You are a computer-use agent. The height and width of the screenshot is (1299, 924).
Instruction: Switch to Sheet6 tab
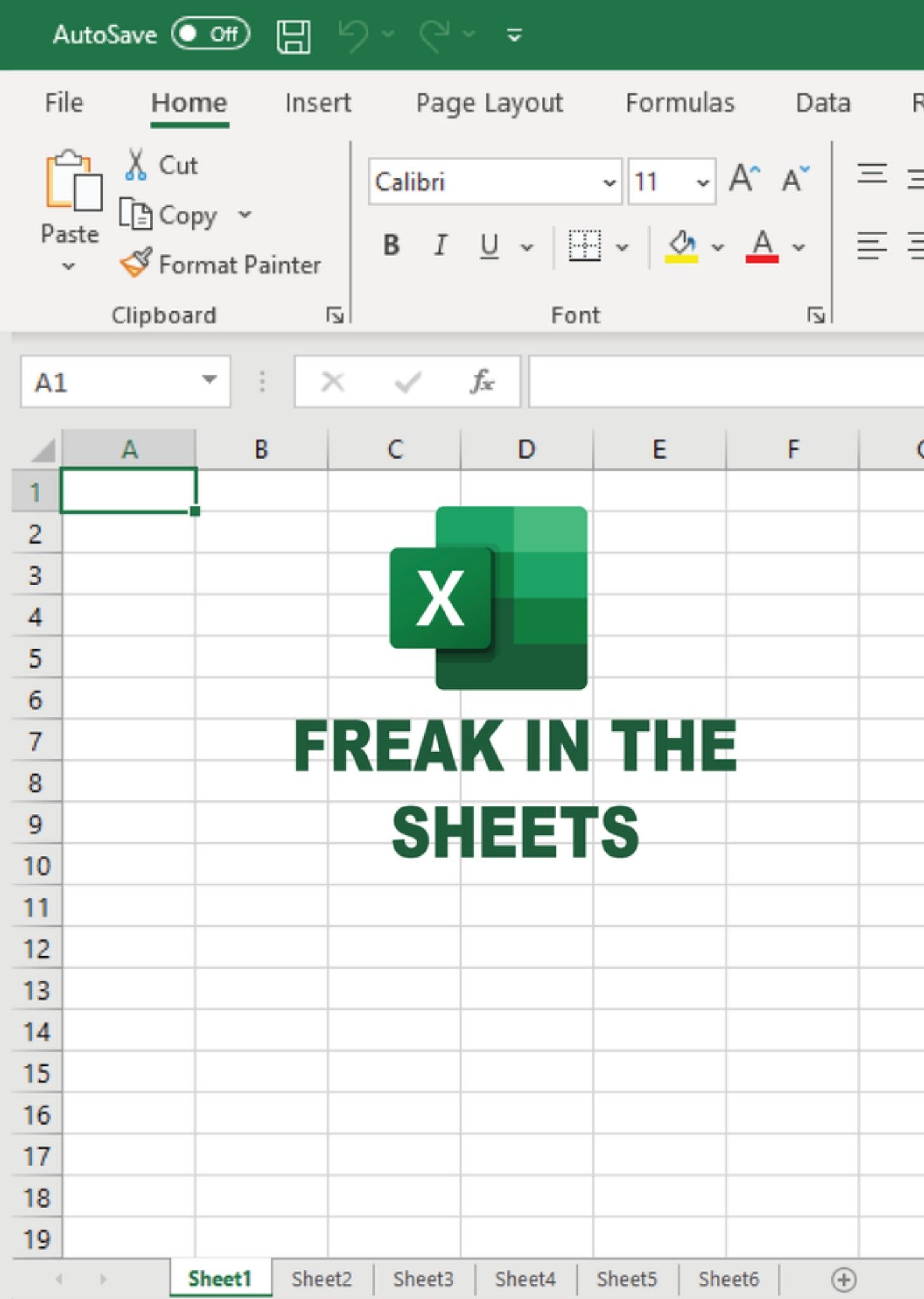click(729, 1278)
